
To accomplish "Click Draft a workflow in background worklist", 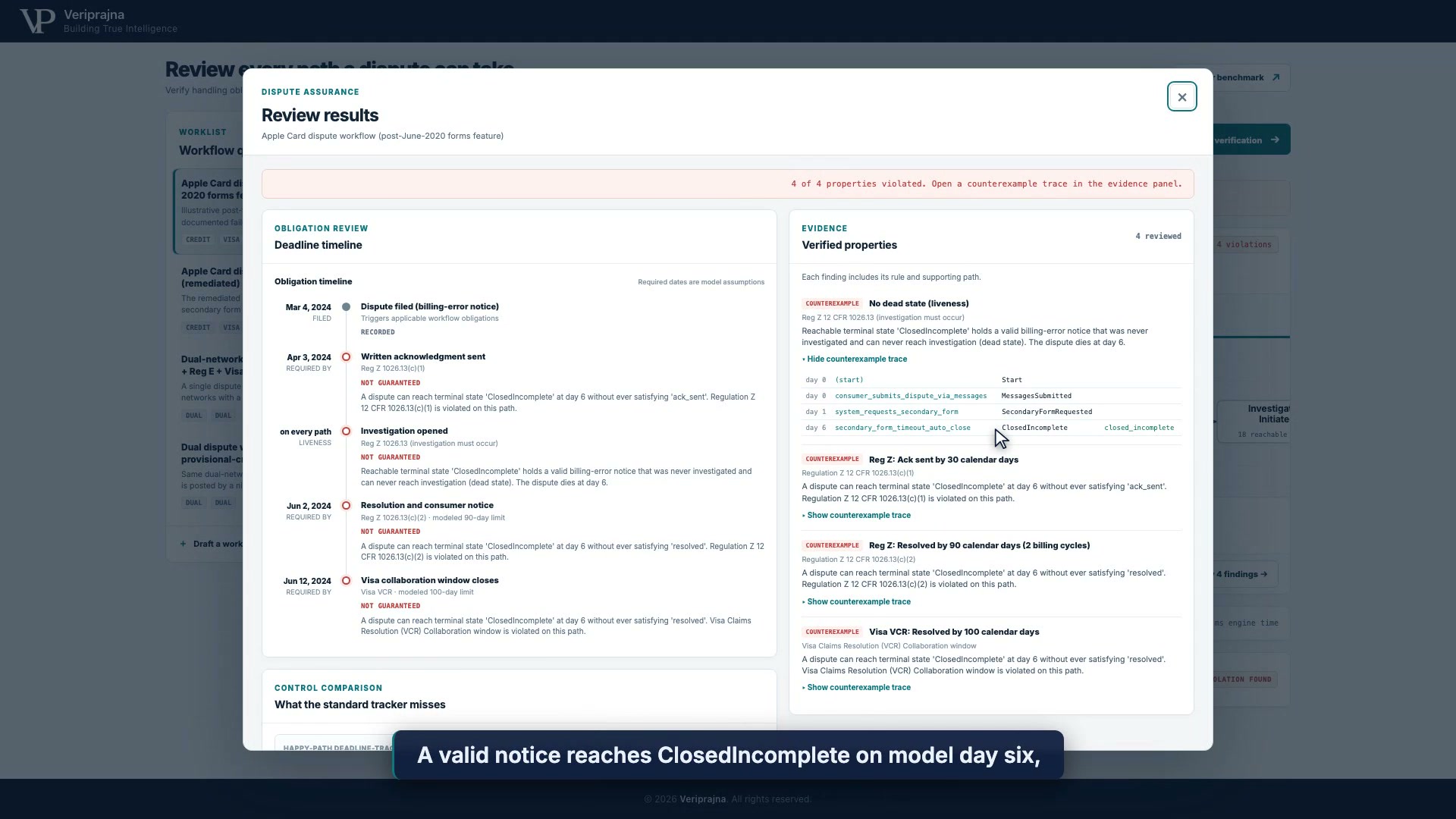I will click(211, 544).
